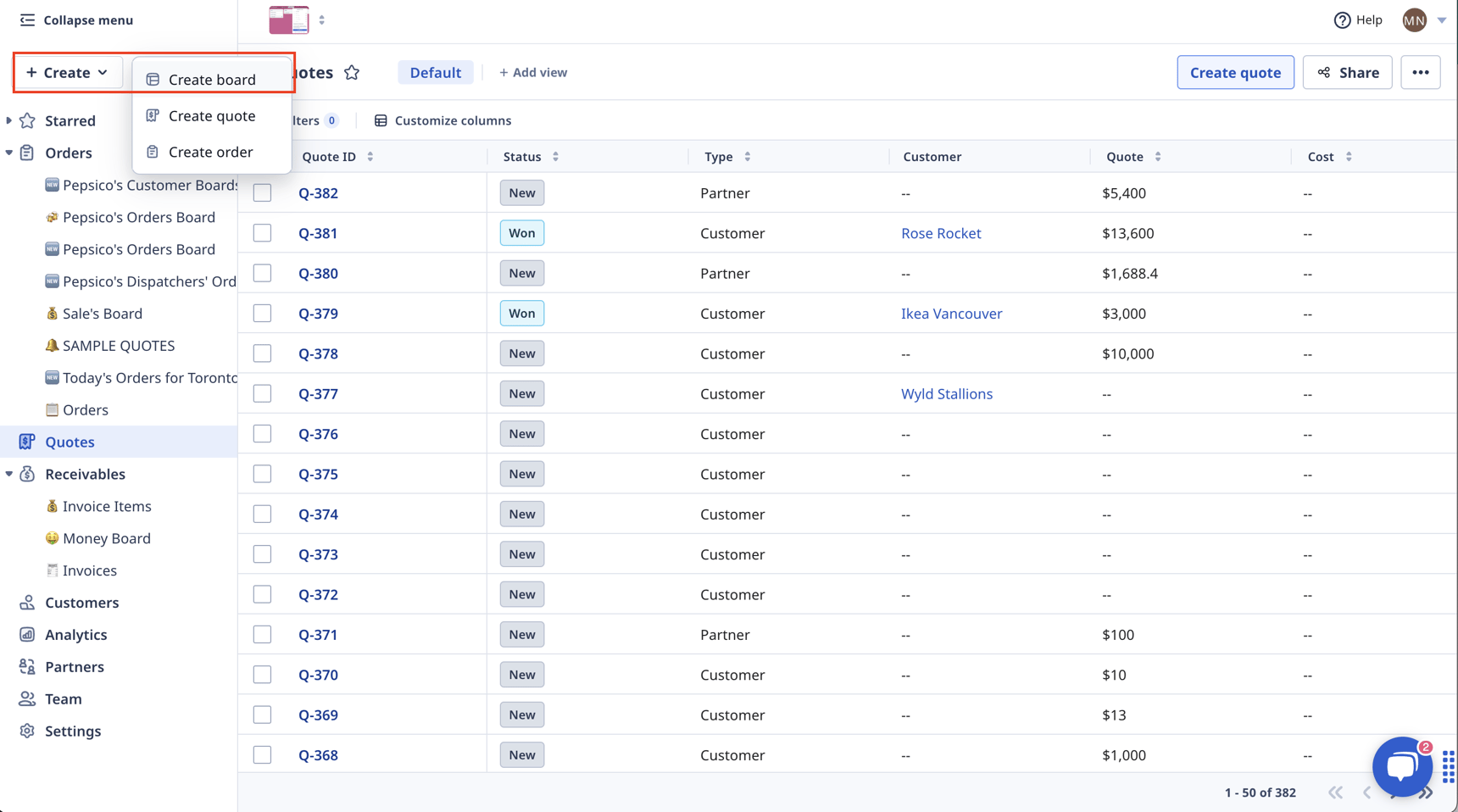Select Create order from the menu
The height and width of the screenshot is (812, 1458).
210,152
